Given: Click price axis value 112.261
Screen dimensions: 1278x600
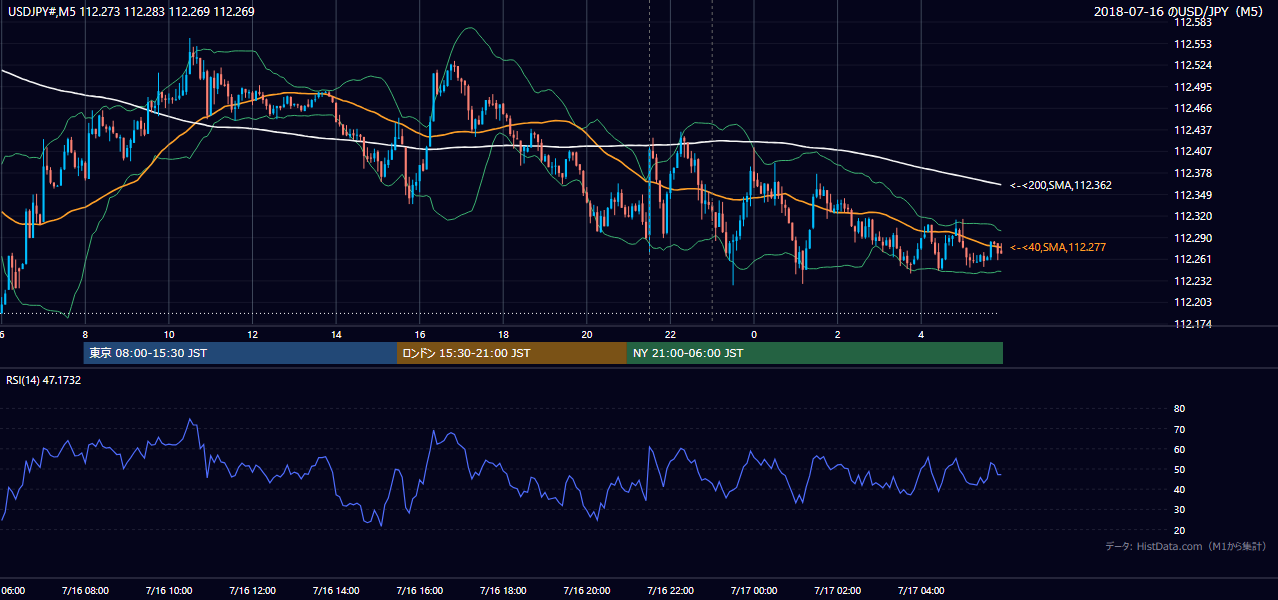Looking at the screenshot, I should coord(1192,259).
